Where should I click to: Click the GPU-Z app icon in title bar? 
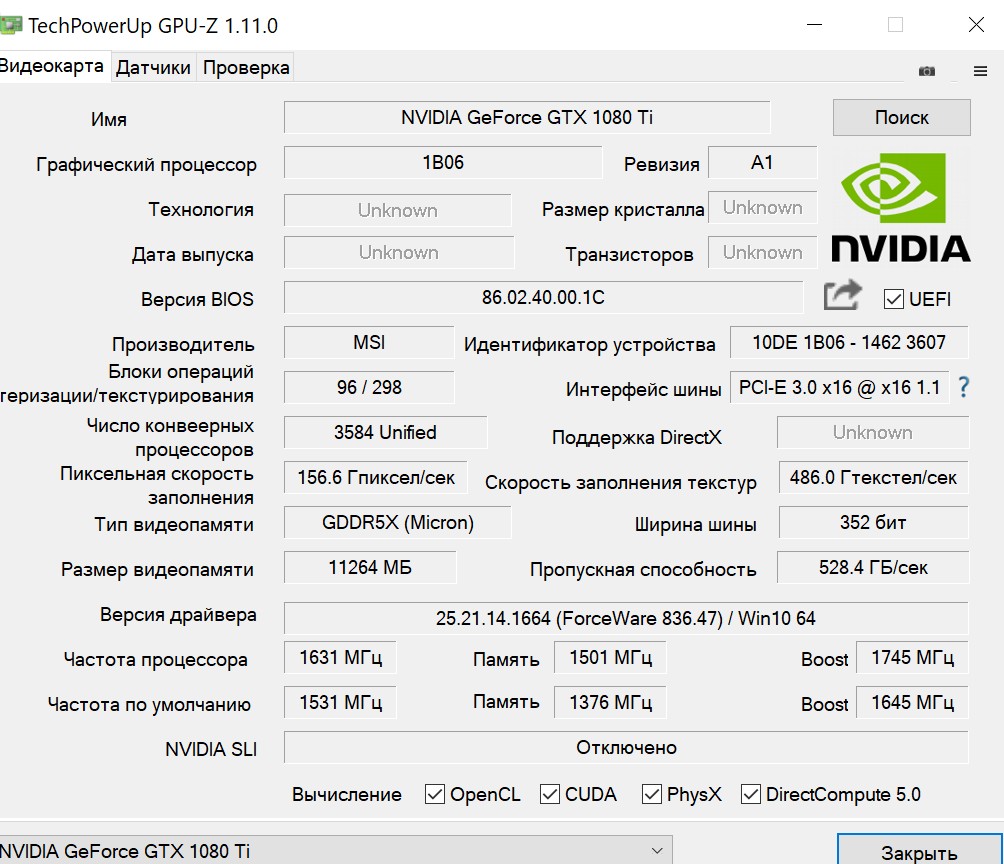12,25
